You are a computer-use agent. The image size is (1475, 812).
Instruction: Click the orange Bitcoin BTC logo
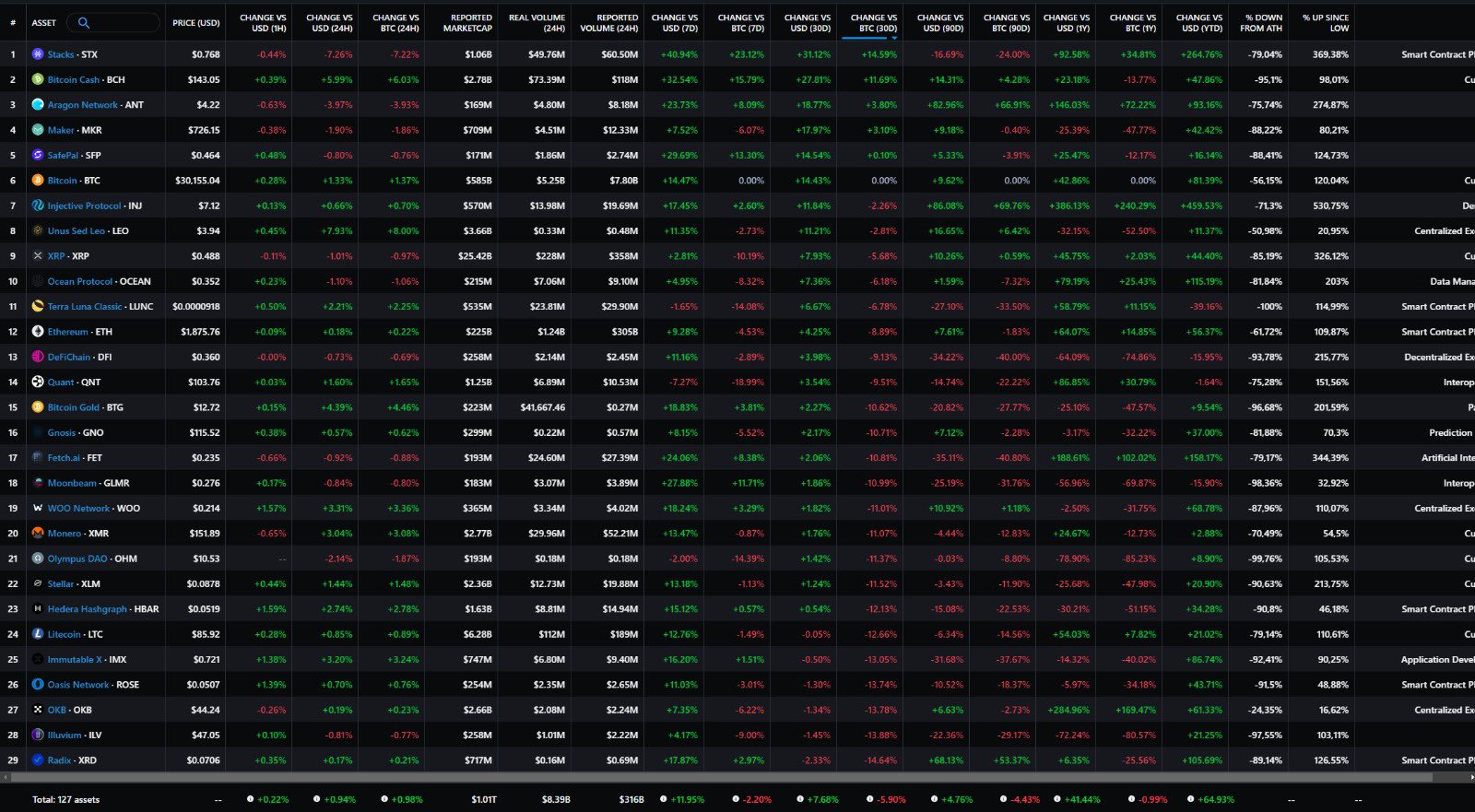point(38,181)
